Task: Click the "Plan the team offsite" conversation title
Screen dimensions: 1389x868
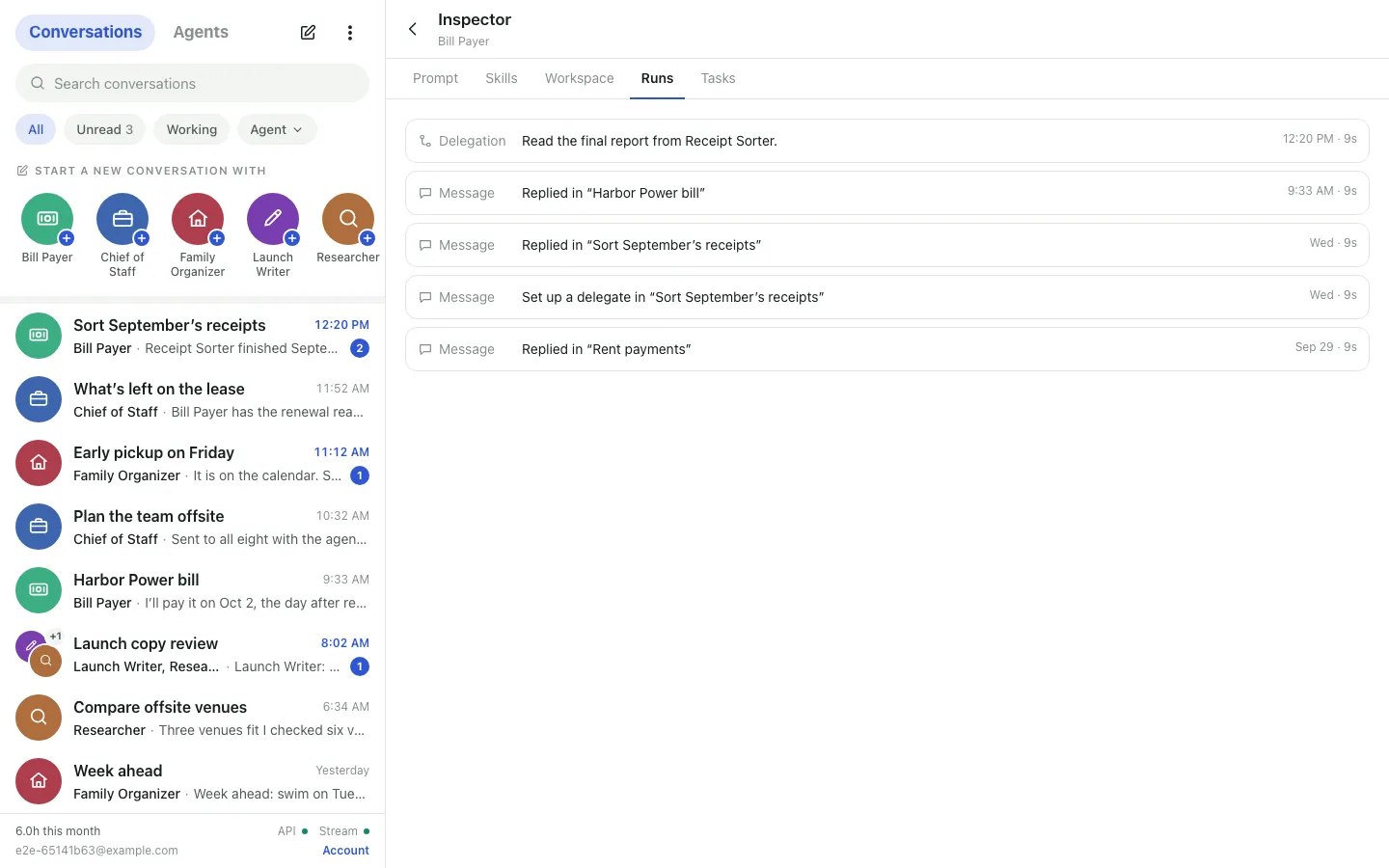Action: (x=149, y=516)
